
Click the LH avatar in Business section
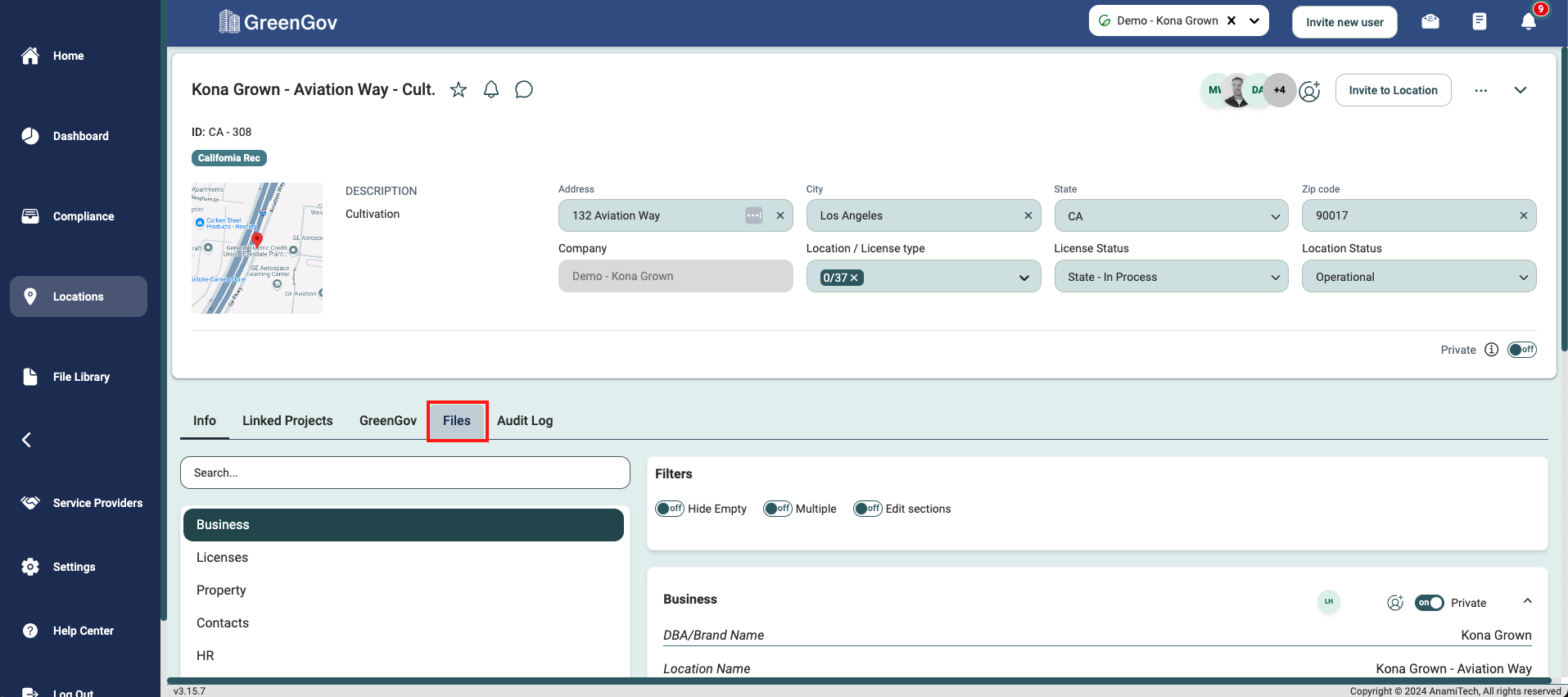(1329, 602)
